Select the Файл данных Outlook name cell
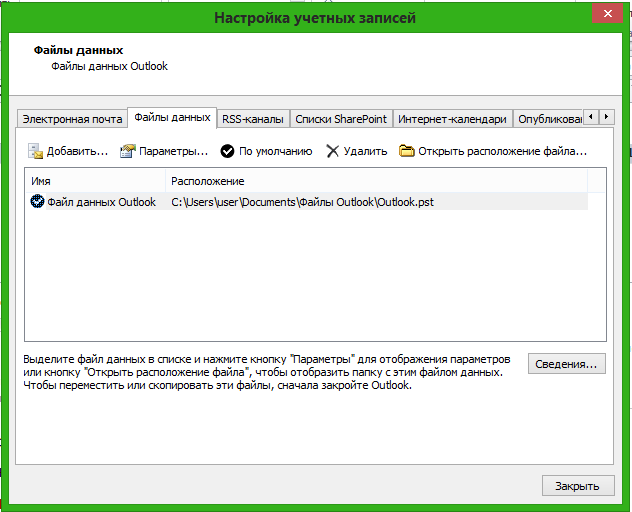Screen dimensions: 632x512 pos(101,202)
